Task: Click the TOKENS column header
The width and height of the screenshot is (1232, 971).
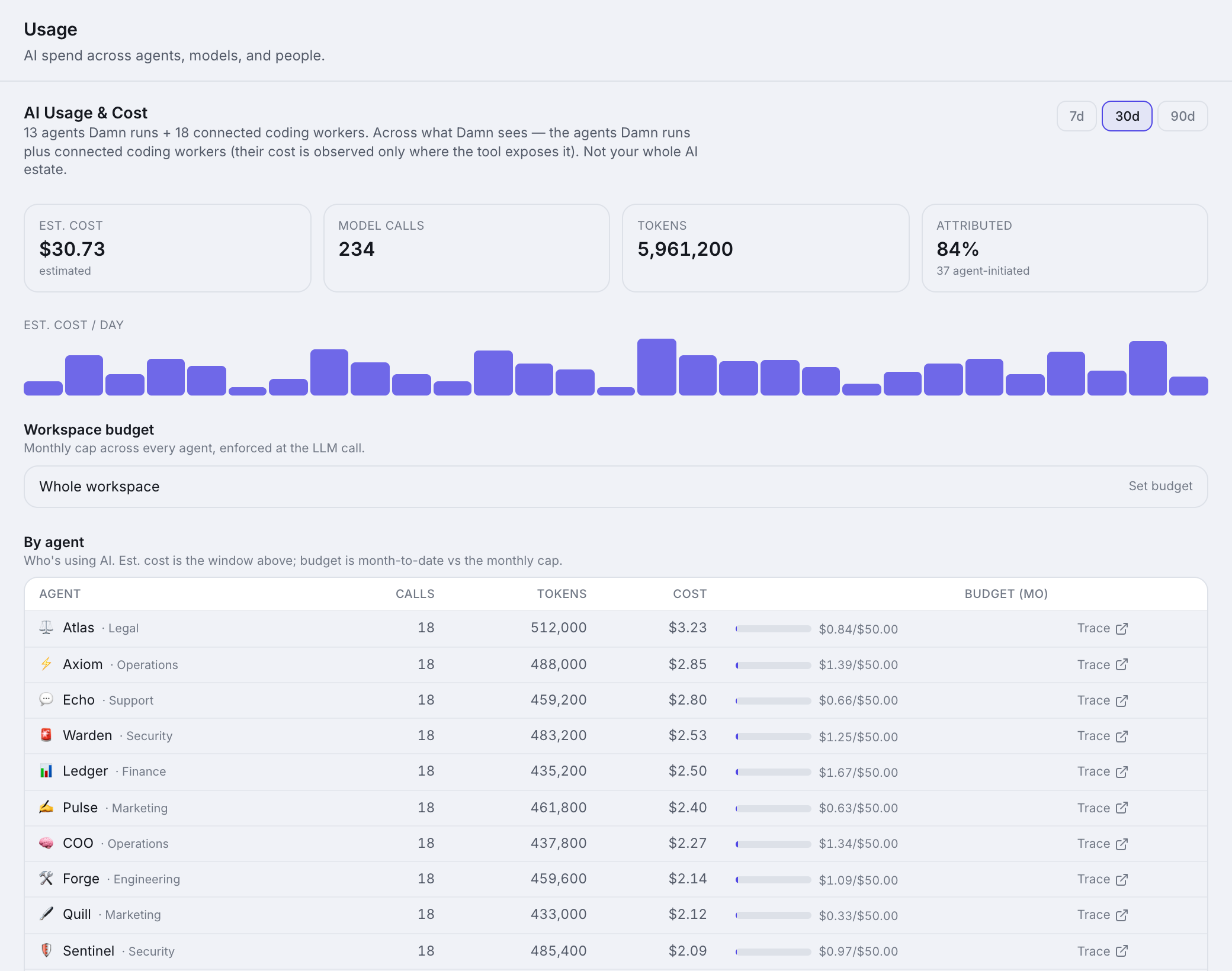Action: [x=562, y=594]
